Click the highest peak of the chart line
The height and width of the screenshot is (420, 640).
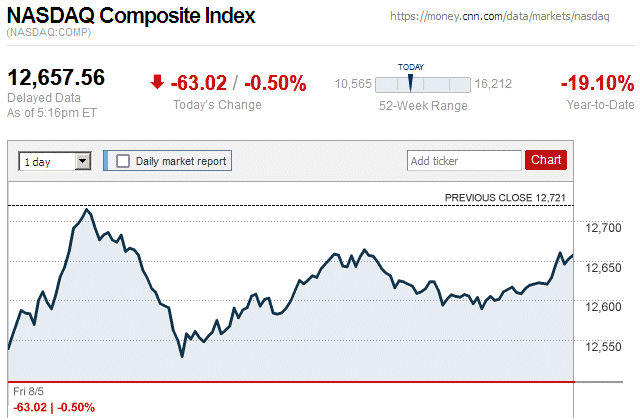pos(87,210)
